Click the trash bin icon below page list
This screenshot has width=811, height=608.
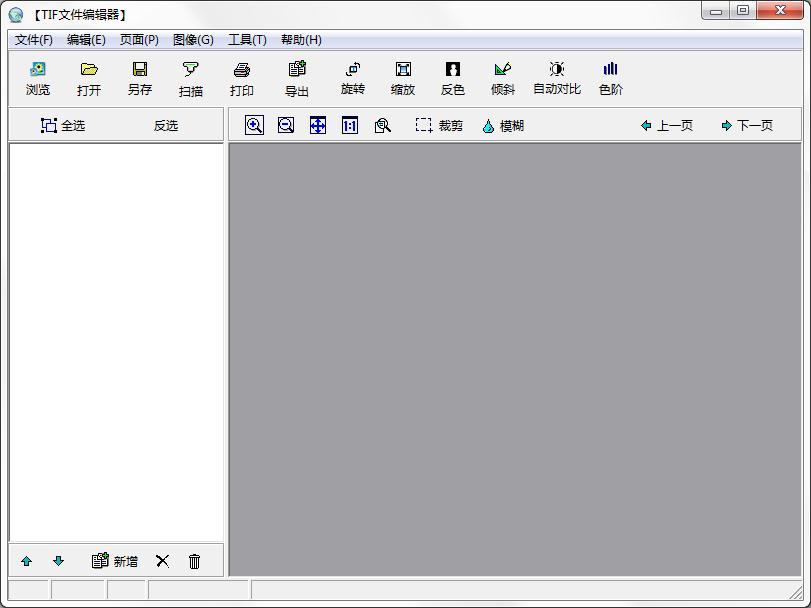coord(194,561)
